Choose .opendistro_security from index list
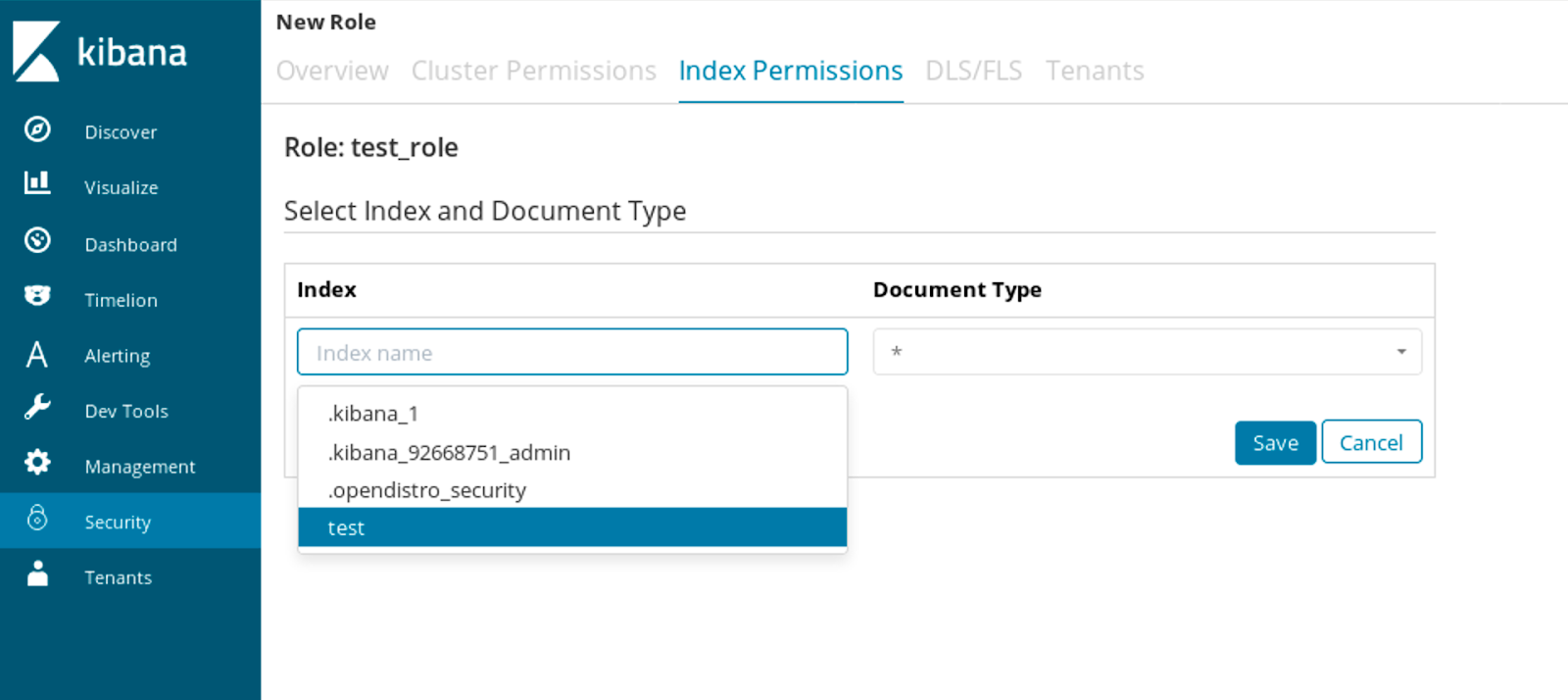The width and height of the screenshot is (1568, 700). pyautogui.click(x=572, y=490)
